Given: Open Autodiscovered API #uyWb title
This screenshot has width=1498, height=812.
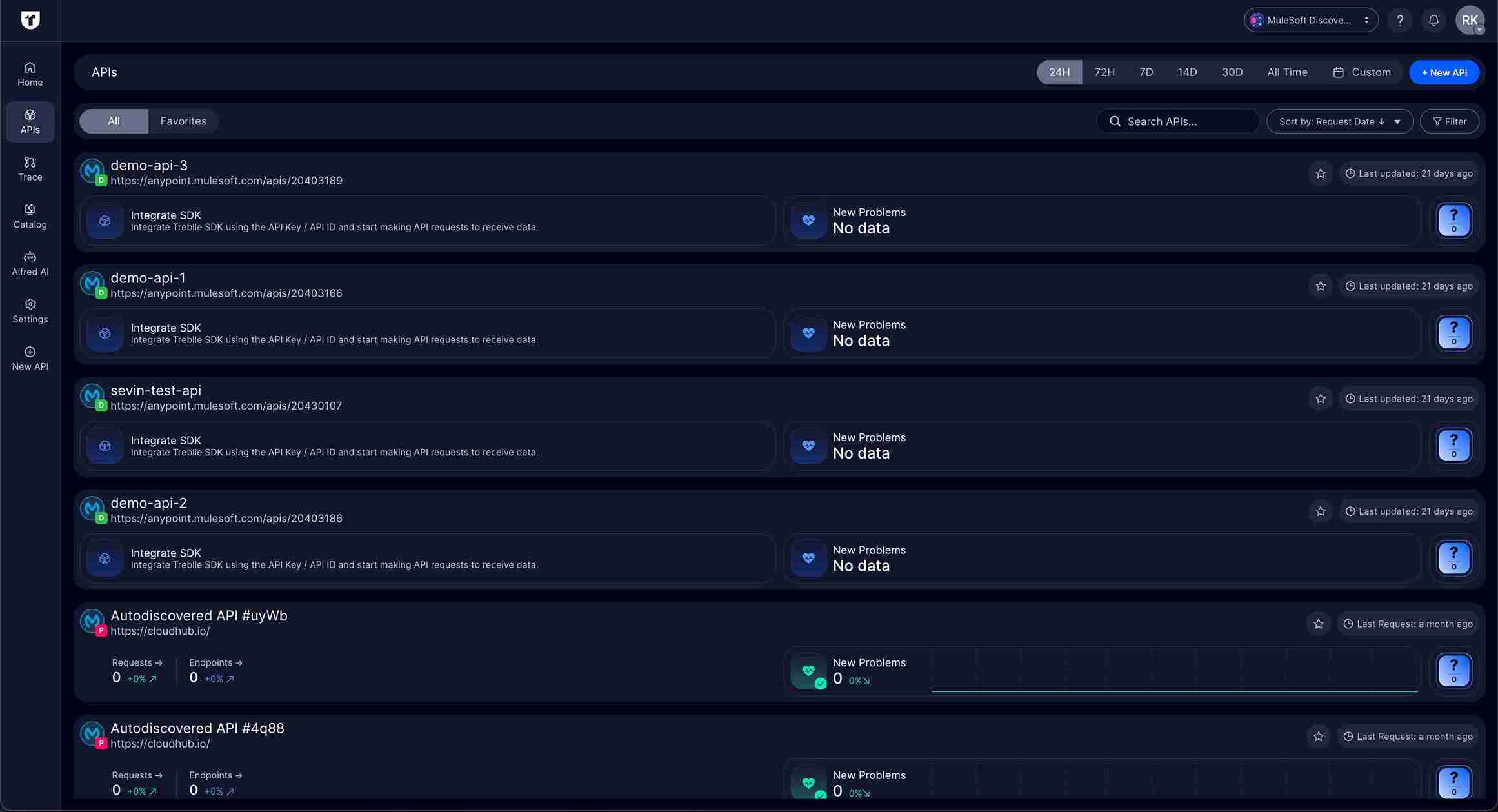Looking at the screenshot, I should pyautogui.click(x=199, y=615).
